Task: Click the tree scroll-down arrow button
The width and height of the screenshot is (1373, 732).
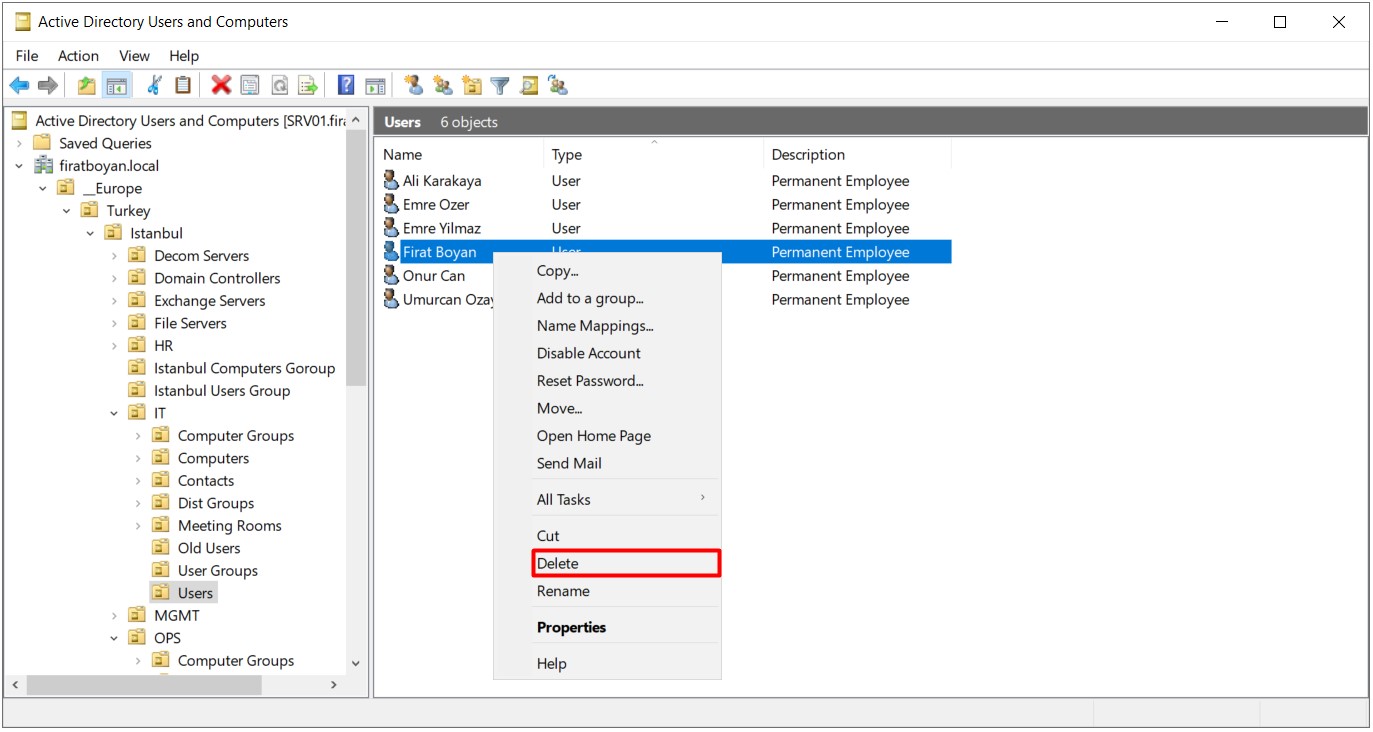Action: pos(355,663)
